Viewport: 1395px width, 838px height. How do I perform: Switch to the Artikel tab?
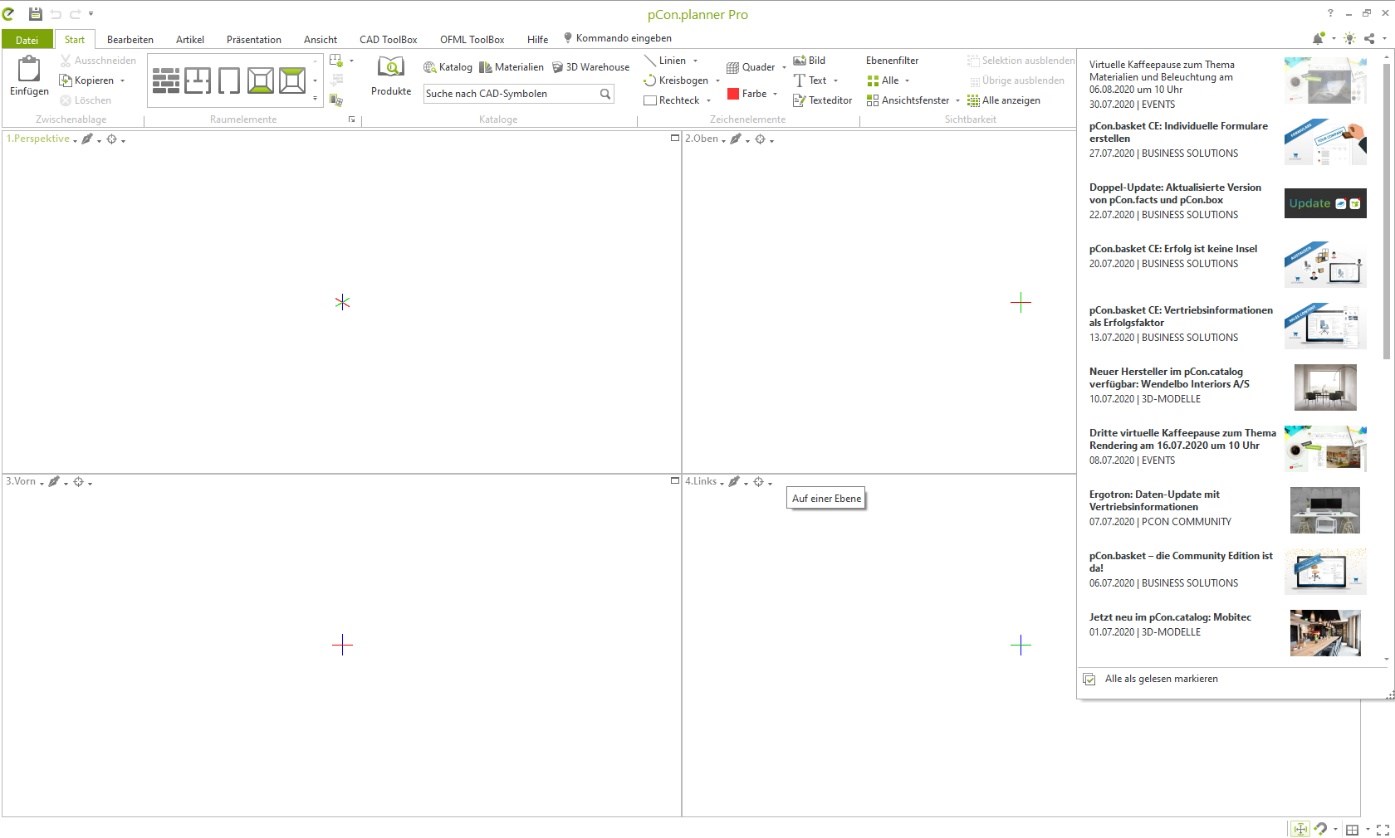(x=190, y=39)
